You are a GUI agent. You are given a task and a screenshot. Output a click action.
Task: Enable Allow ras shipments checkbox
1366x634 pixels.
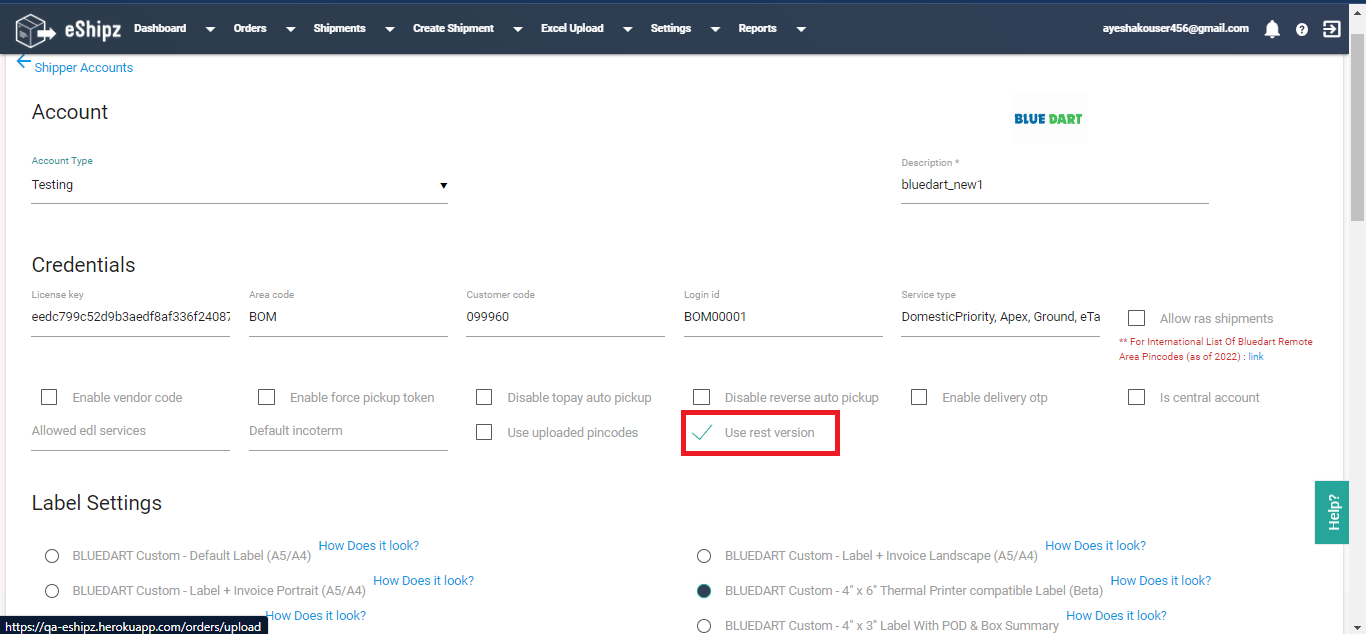tap(1136, 318)
